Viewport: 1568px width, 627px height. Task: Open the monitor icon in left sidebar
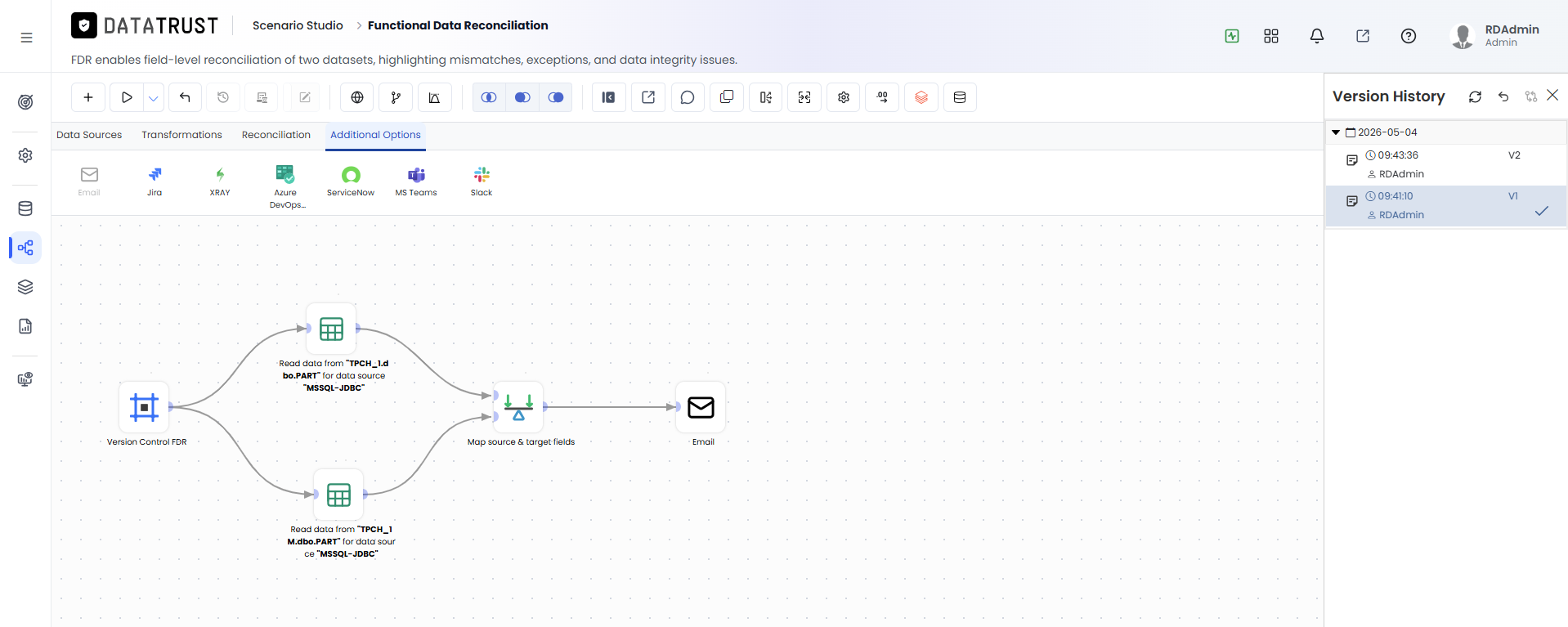click(25, 379)
